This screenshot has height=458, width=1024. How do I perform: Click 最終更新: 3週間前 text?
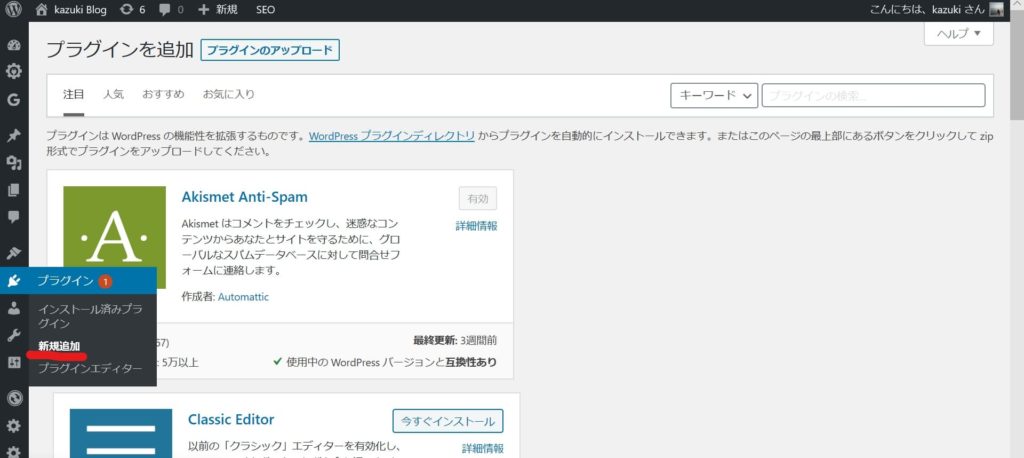point(455,340)
